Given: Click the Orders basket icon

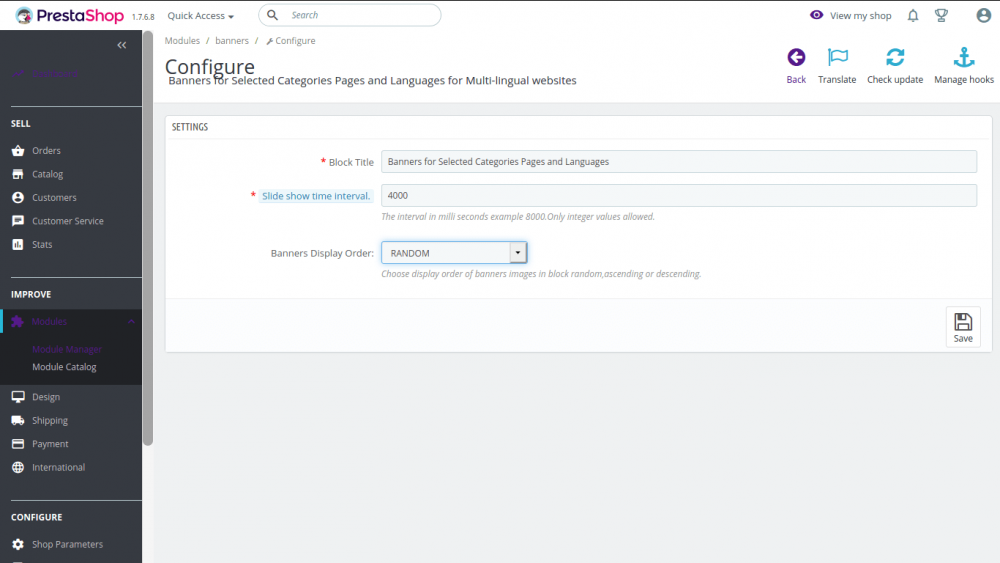Looking at the screenshot, I should [18, 150].
